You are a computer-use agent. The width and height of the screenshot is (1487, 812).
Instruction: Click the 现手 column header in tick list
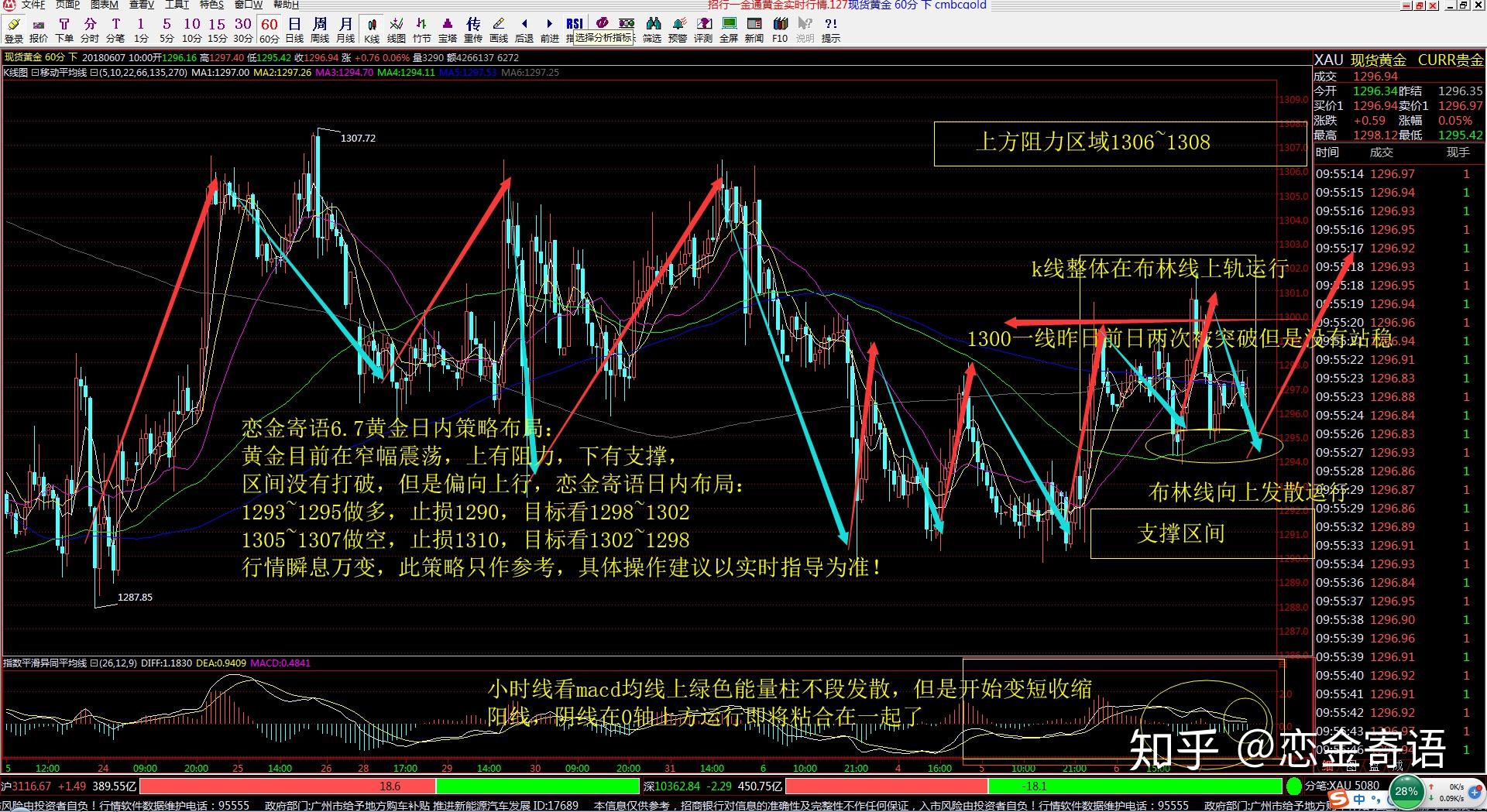pyautogui.click(x=1458, y=153)
